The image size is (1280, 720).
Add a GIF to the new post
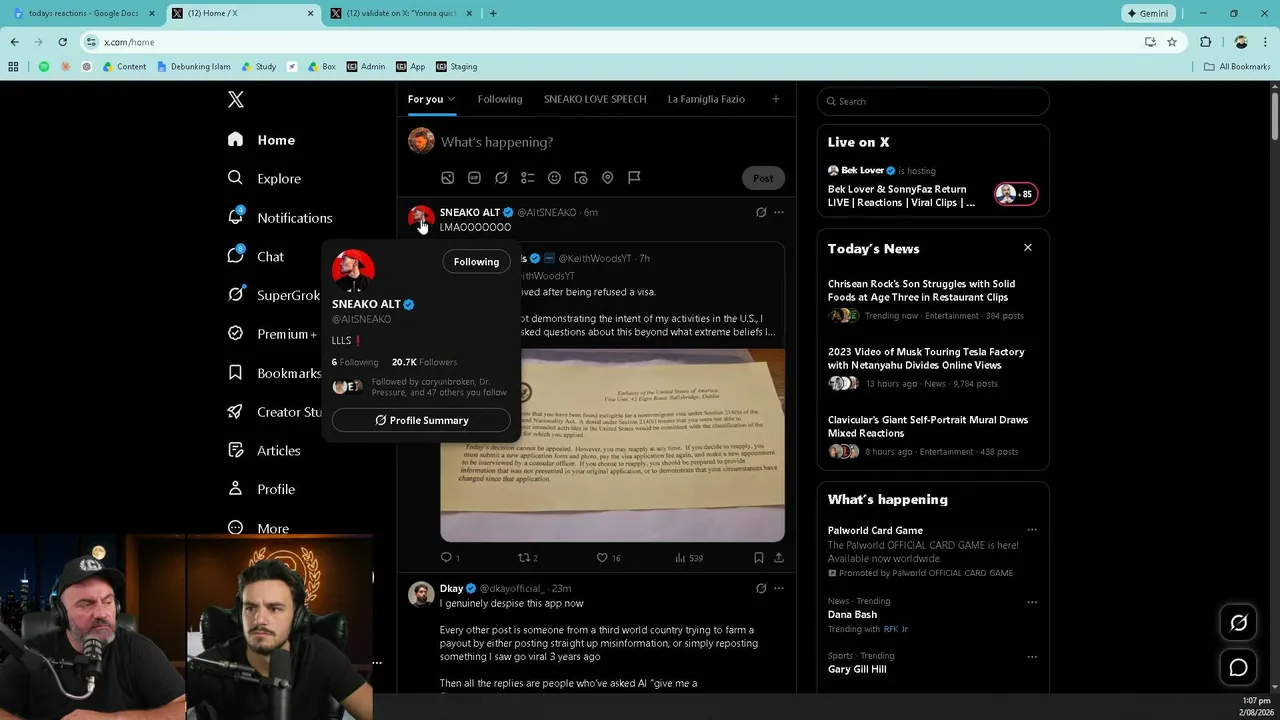click(x=474, y=178)
